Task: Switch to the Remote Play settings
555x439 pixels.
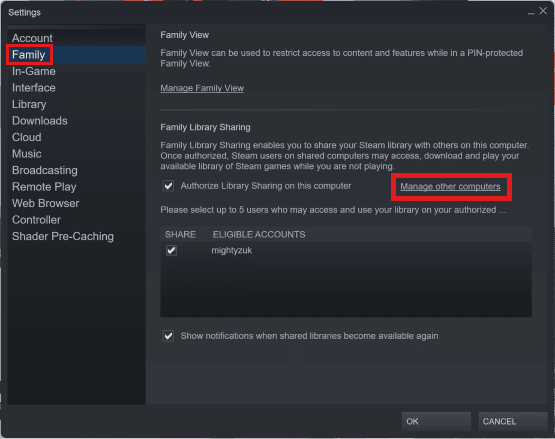Action: pos(44,187)
